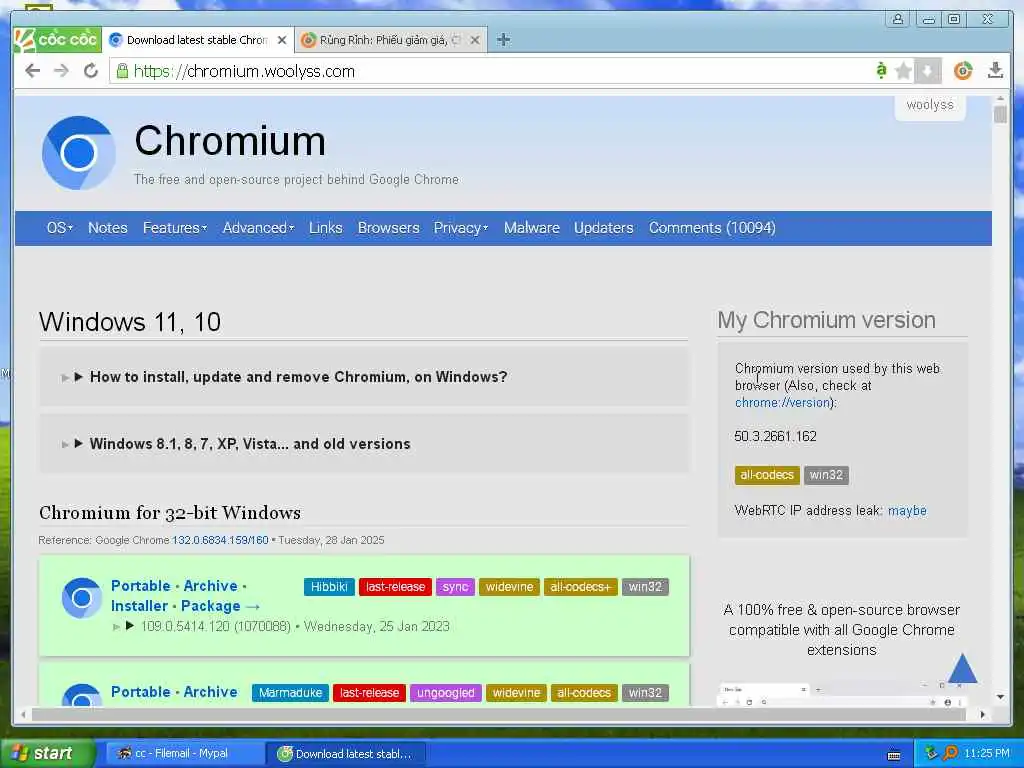Close the Download latest stable Chromium tab
This screenshot has height=768, width=1024.
282,40
